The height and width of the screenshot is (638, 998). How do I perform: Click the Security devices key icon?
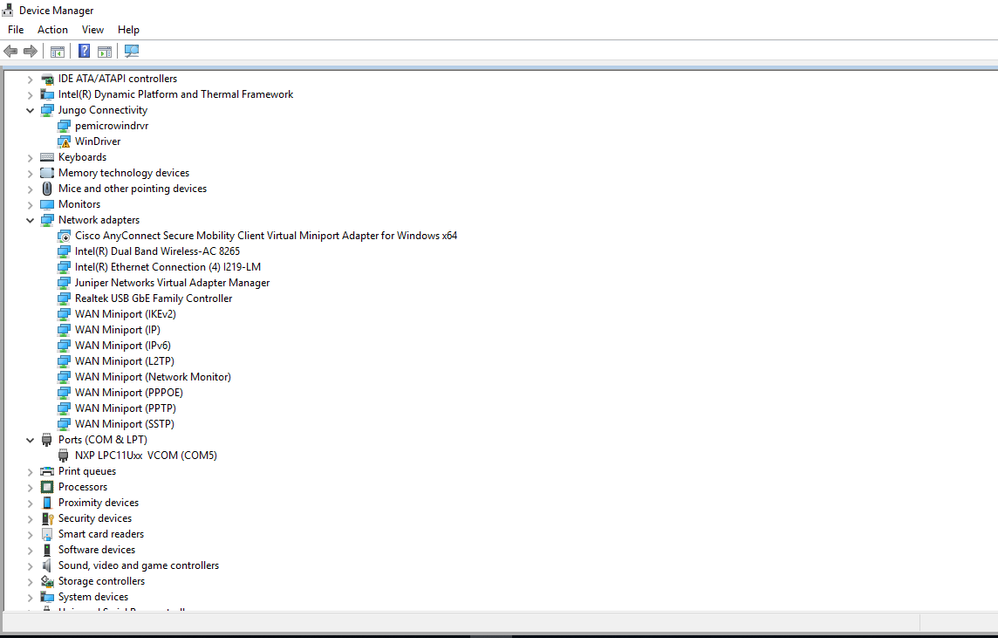point(47,518)
